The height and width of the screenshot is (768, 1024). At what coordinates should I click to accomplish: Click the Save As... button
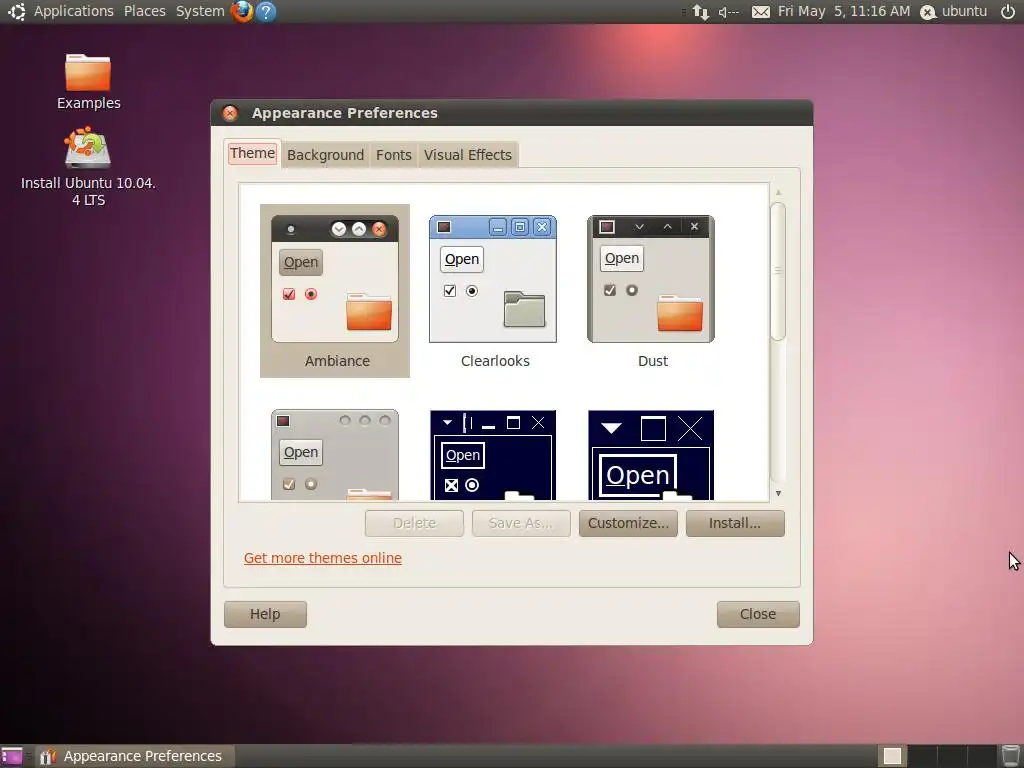[x=521, y=523]
